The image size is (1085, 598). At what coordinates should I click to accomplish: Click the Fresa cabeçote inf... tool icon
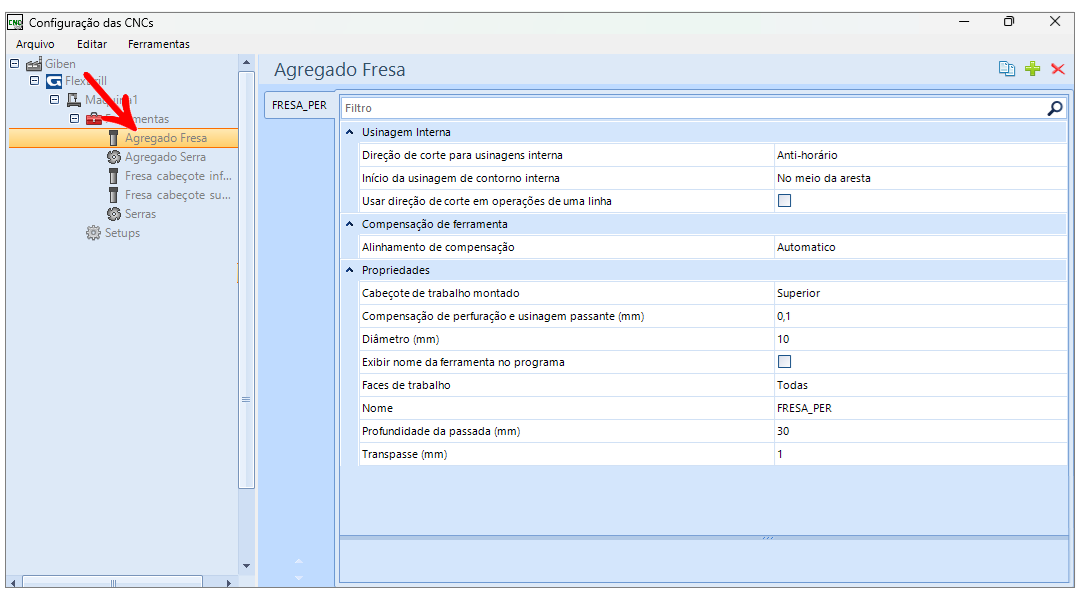(x=114, y=176)
